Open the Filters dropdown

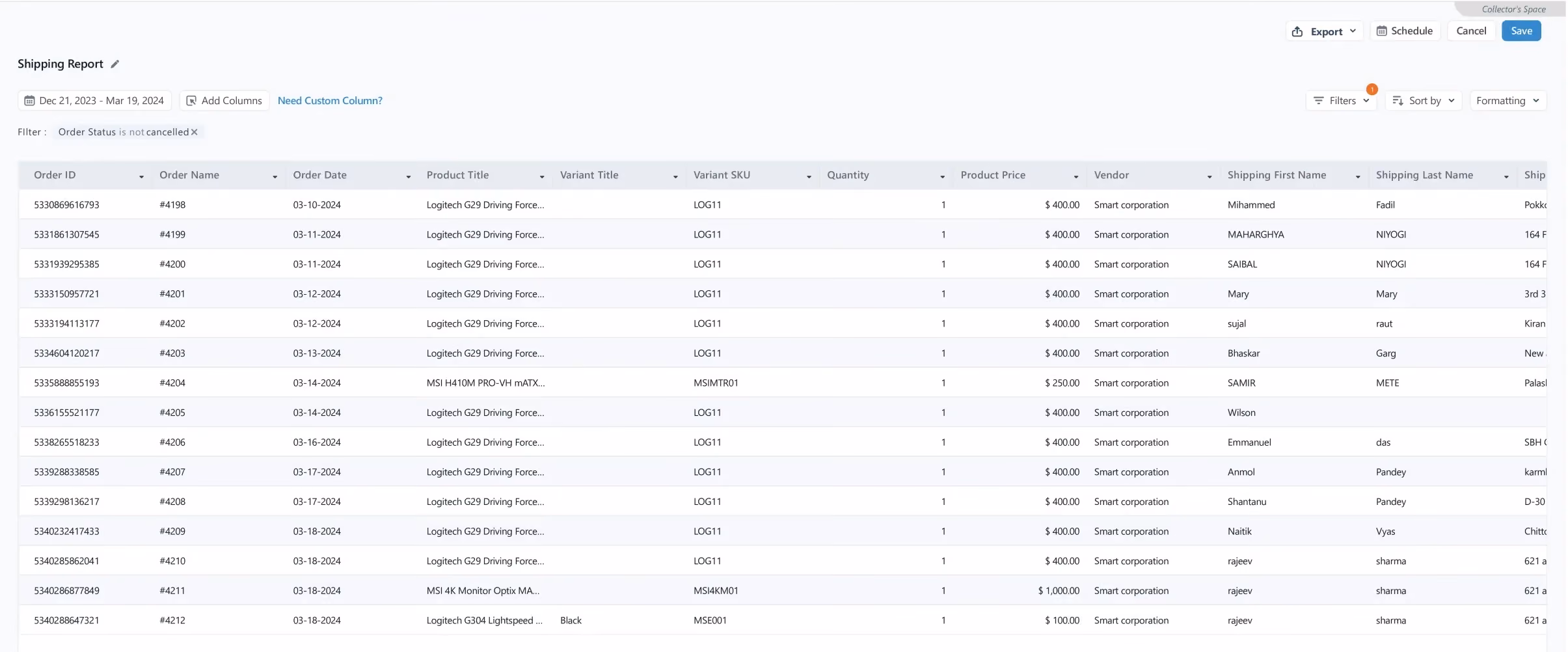[1342, 101]
